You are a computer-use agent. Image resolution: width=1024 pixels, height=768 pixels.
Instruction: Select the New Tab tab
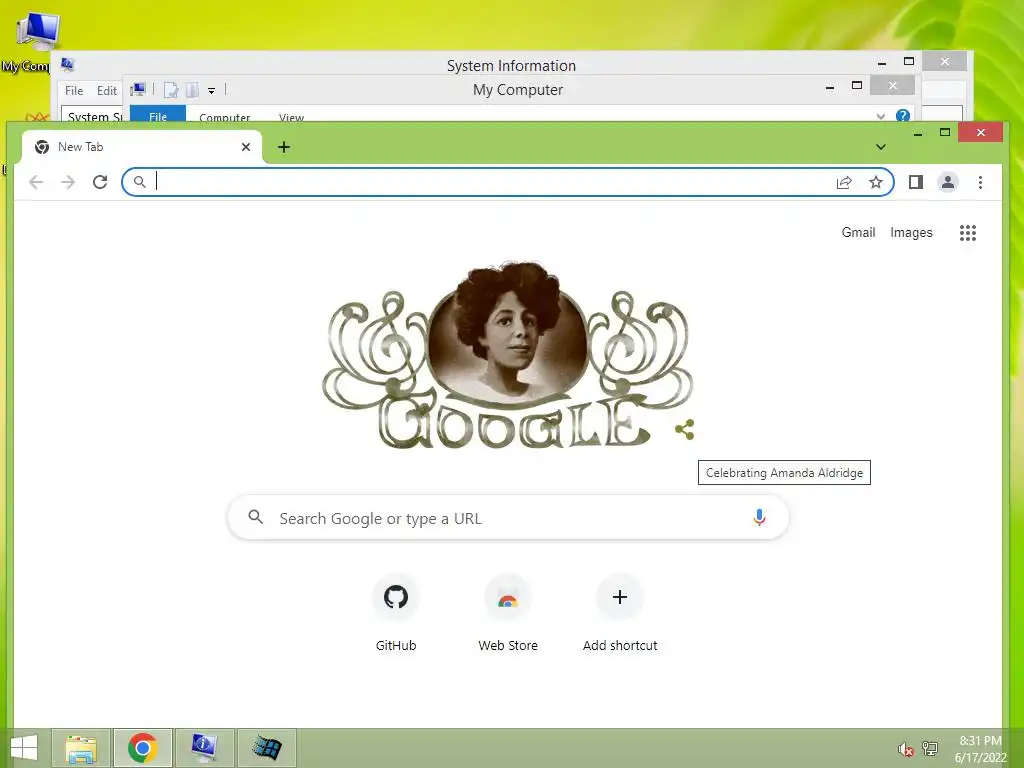[142, 147]
